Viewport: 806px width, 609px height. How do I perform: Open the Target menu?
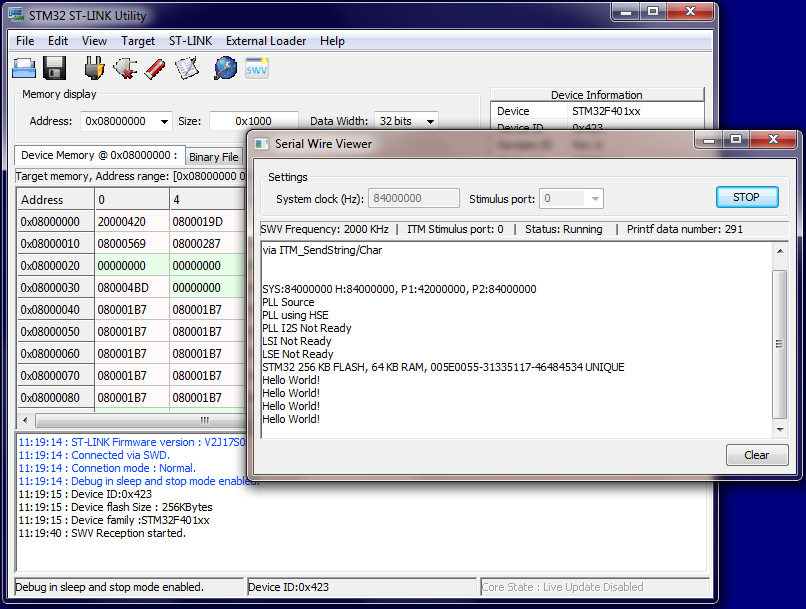[138, 41]
